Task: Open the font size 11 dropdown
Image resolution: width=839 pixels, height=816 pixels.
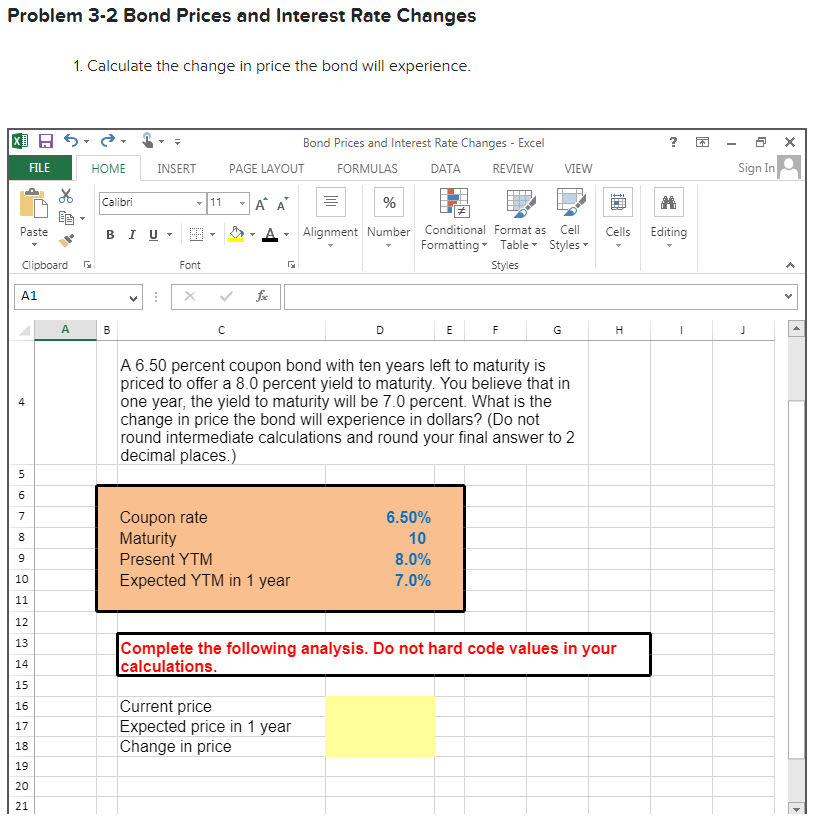Action: click(242, 203)
